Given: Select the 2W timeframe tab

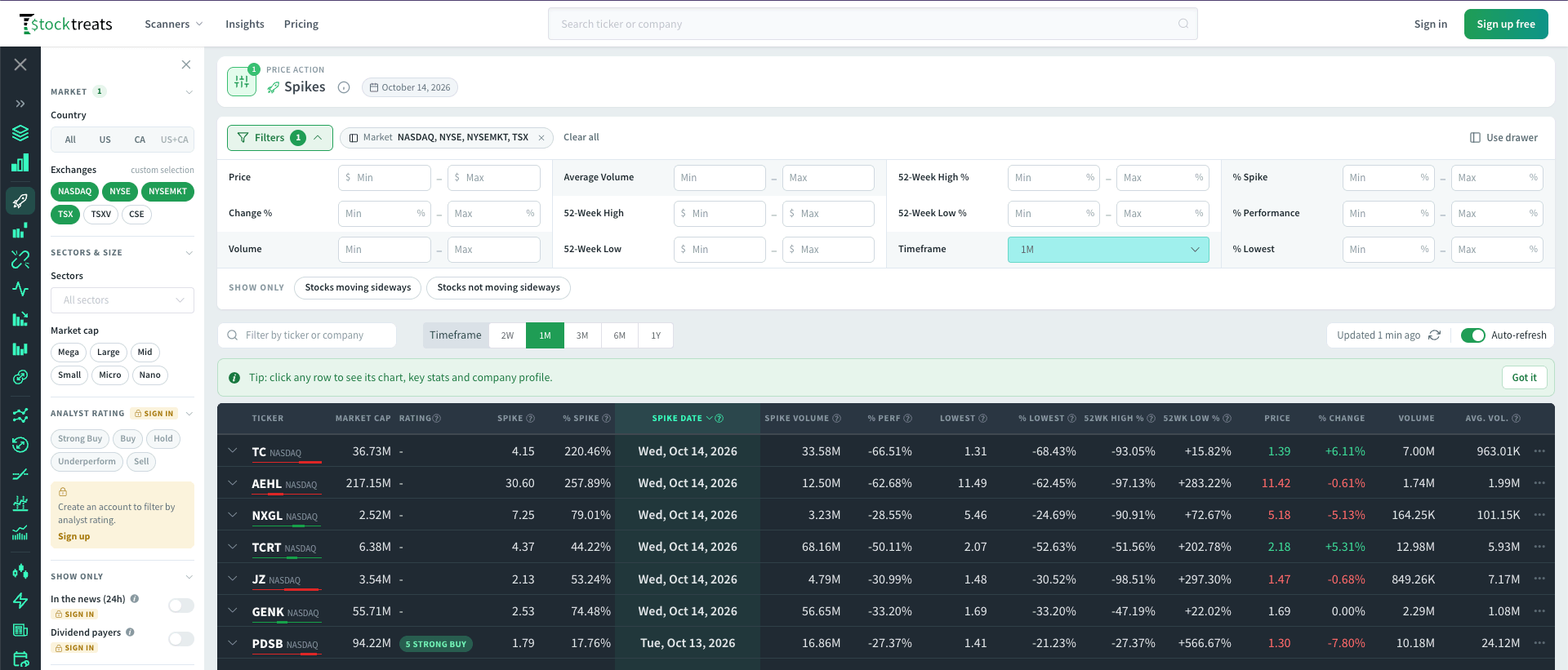Looking at the screenshot, I should click(x=507, y=335).
